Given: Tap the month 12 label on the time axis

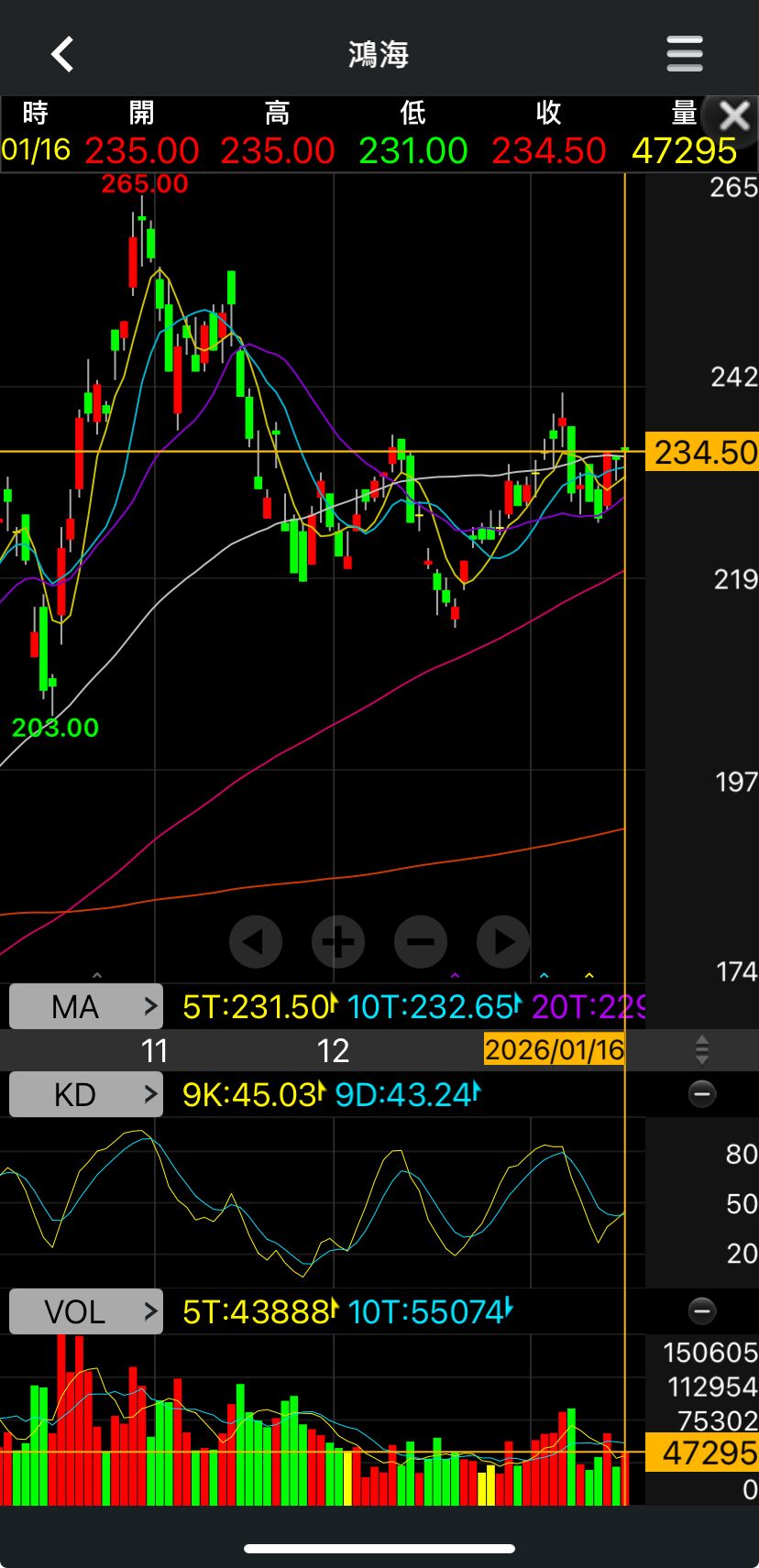Looking at the screenshot, I should (x=333, y=1050).
